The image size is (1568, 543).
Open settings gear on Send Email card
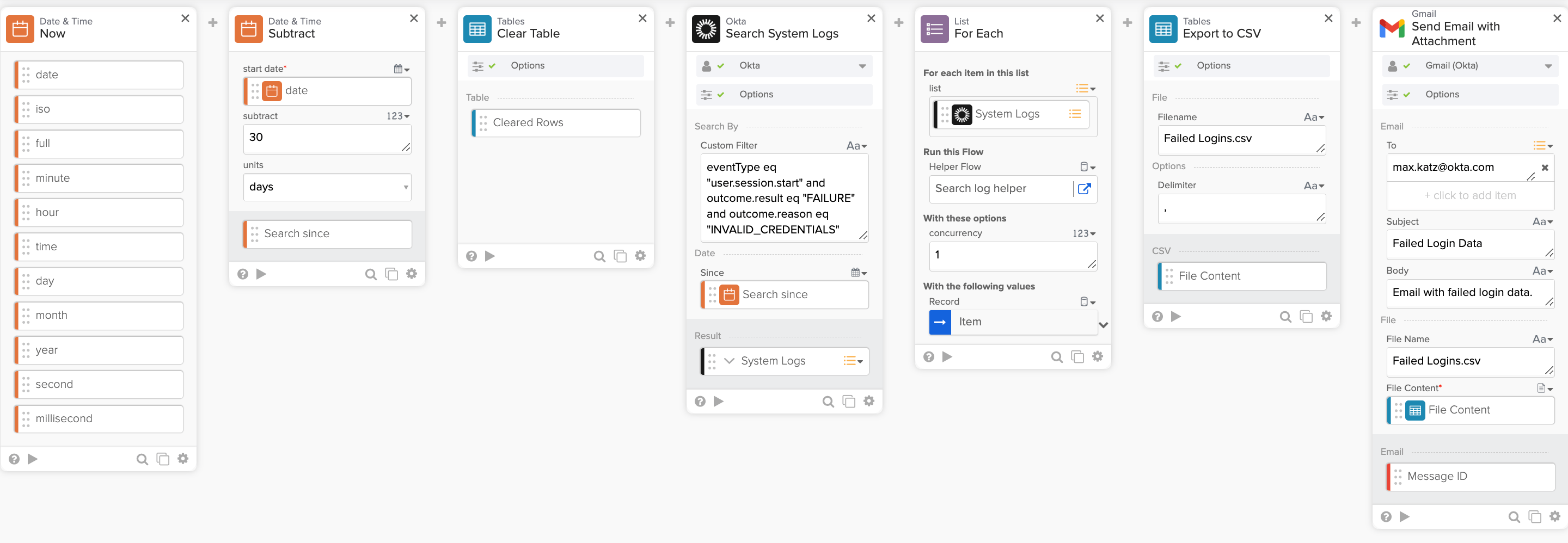coord(1554,516)
